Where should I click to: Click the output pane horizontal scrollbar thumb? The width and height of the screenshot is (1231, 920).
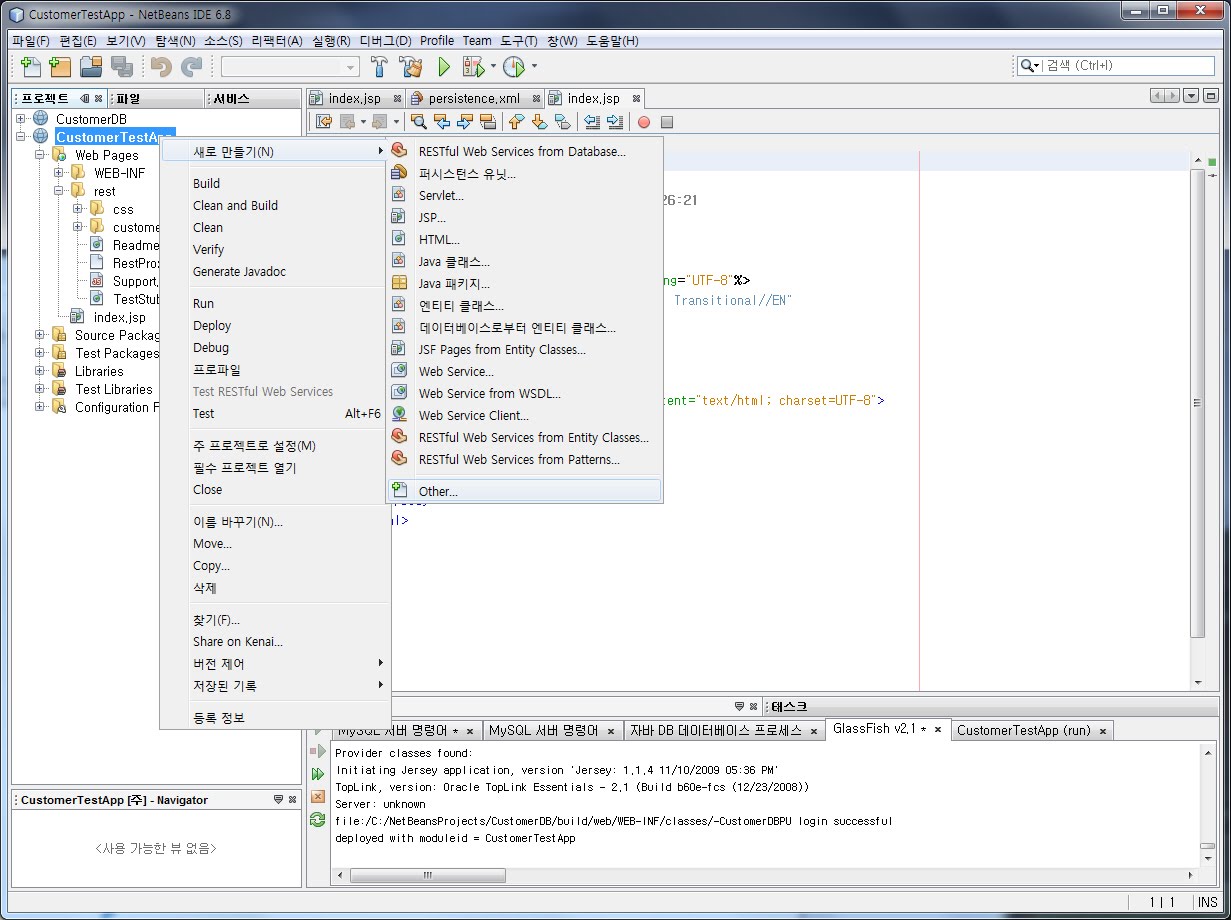coord(428,875)
